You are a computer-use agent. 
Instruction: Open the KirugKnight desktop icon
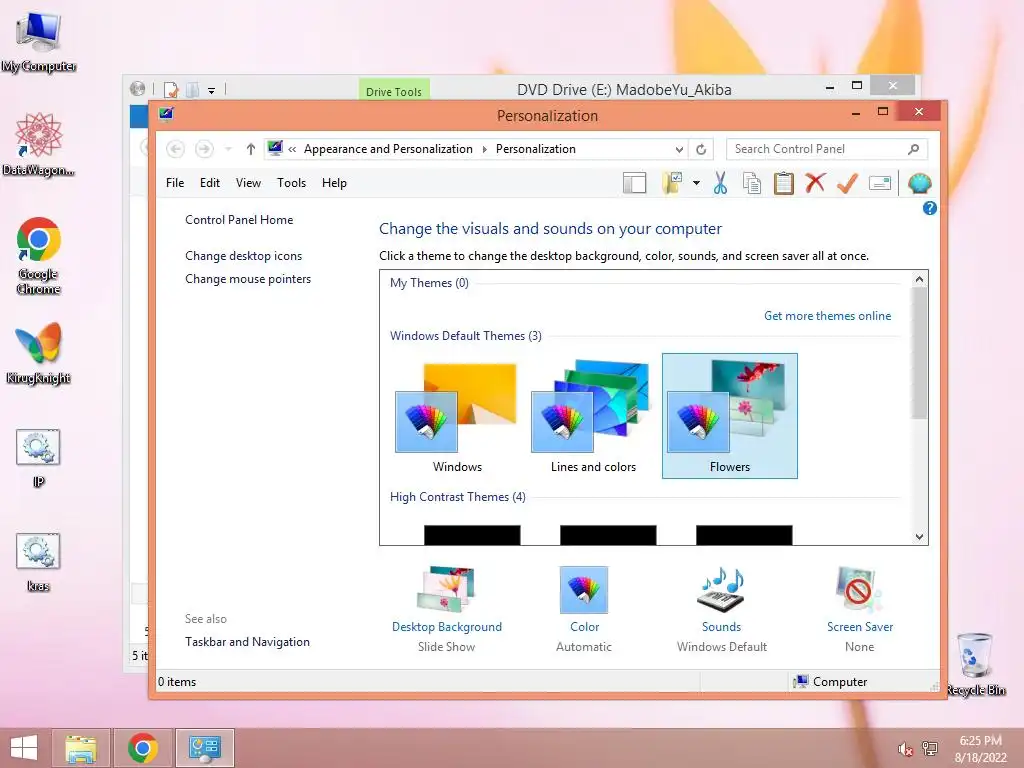39,353
